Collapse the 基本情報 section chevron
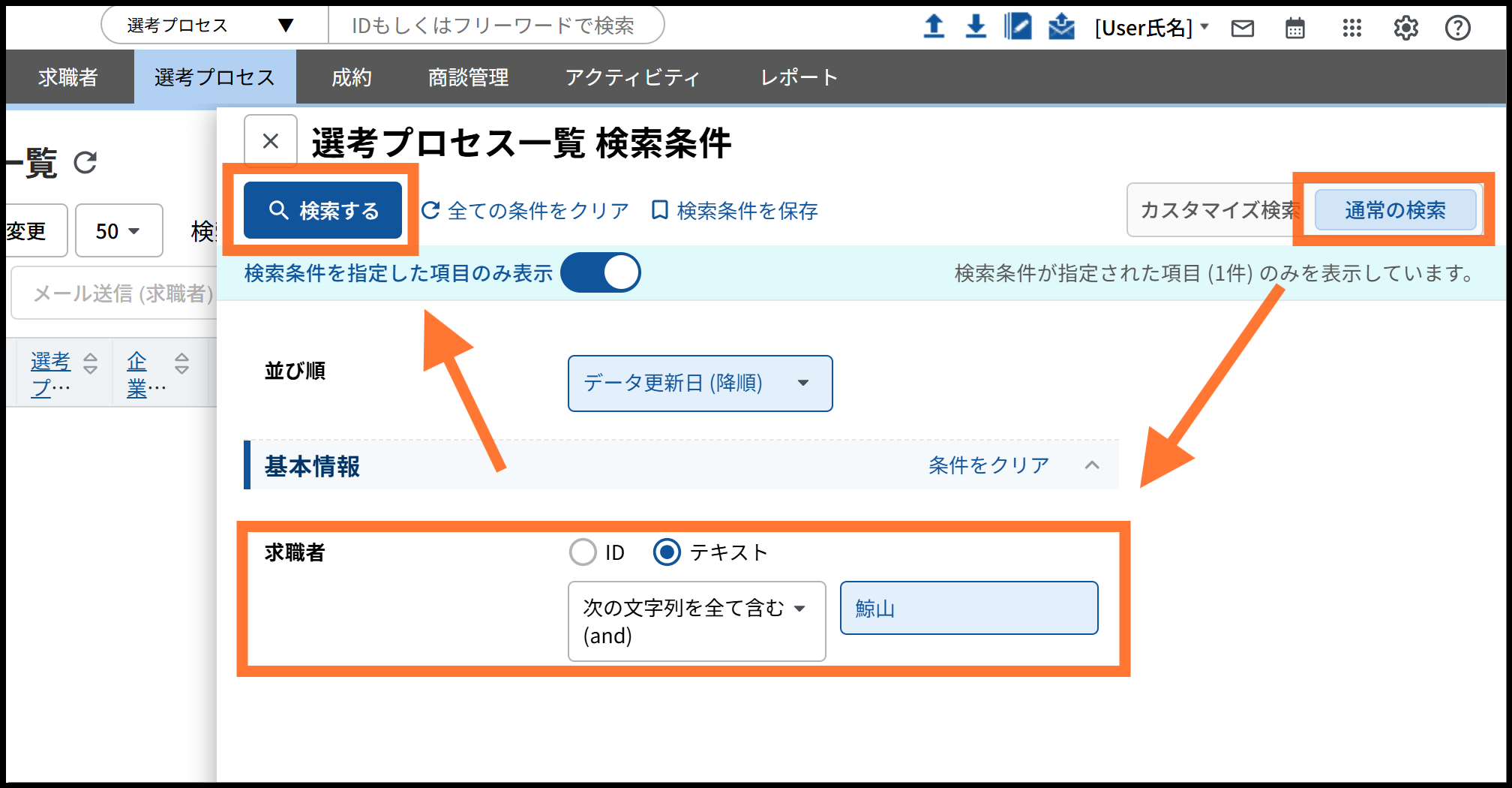 click(x=1092, y=465)
